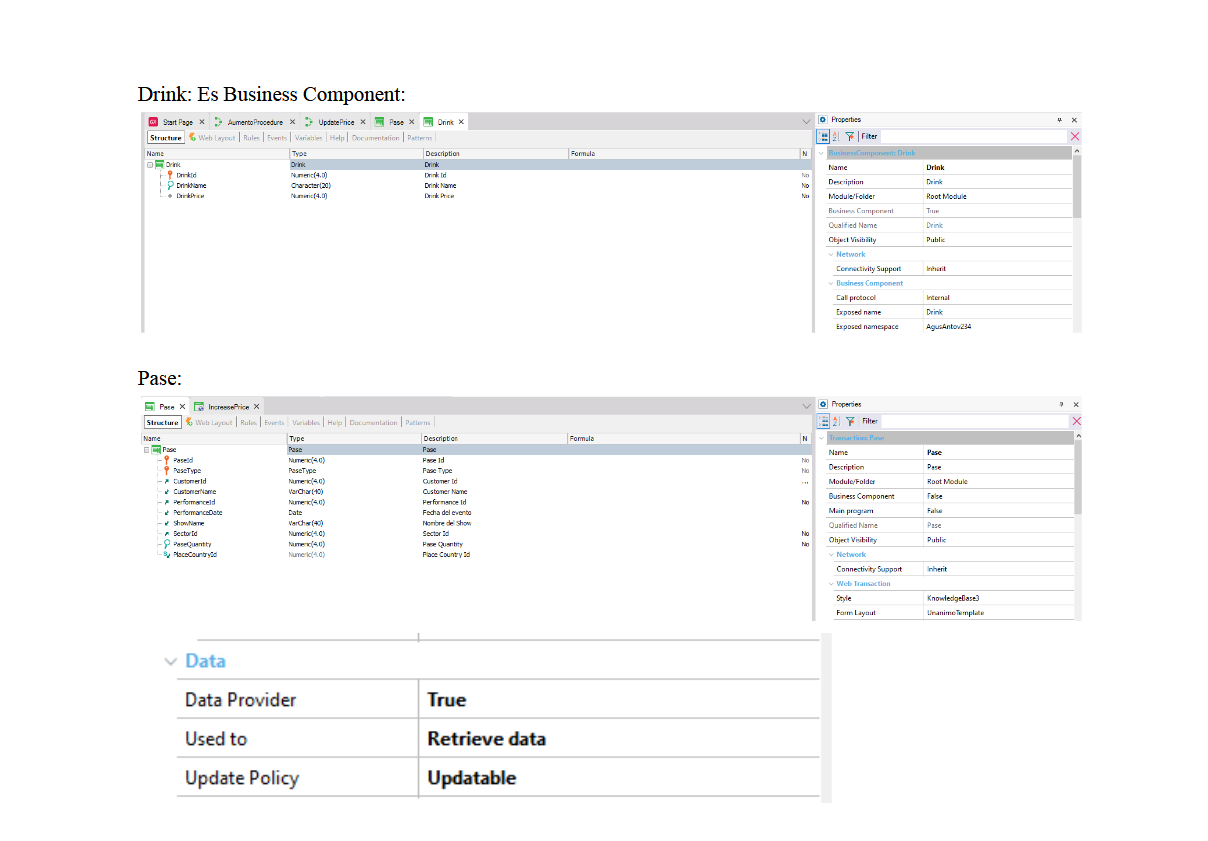Select the Rules section in Pase editor
Screen dimensions: 1208x841
click(x=248, y=423)
